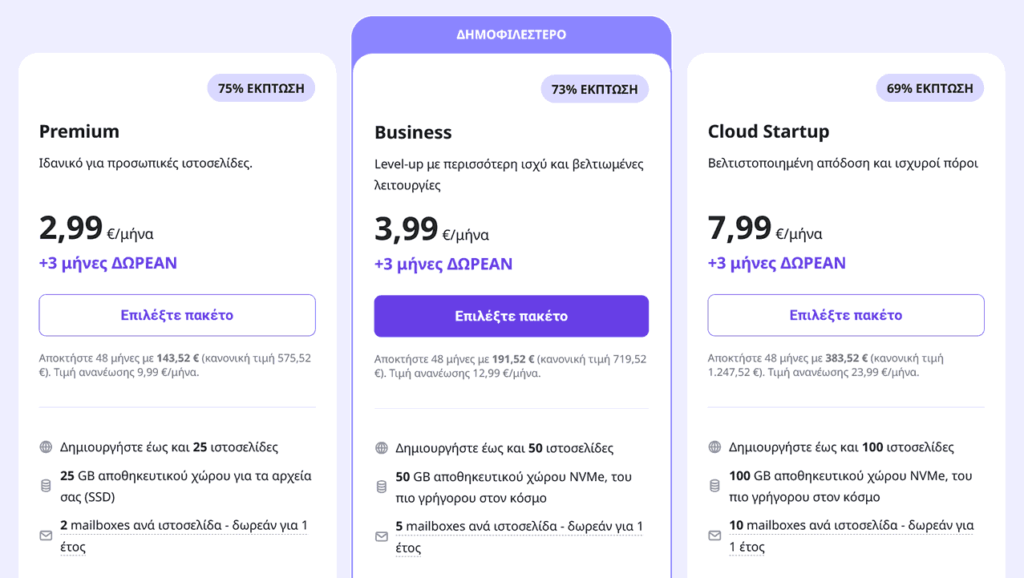Click the Cloud Startup plan heading
The width and height of the screenshot is (1024, 578).
[x=768, y=131]
